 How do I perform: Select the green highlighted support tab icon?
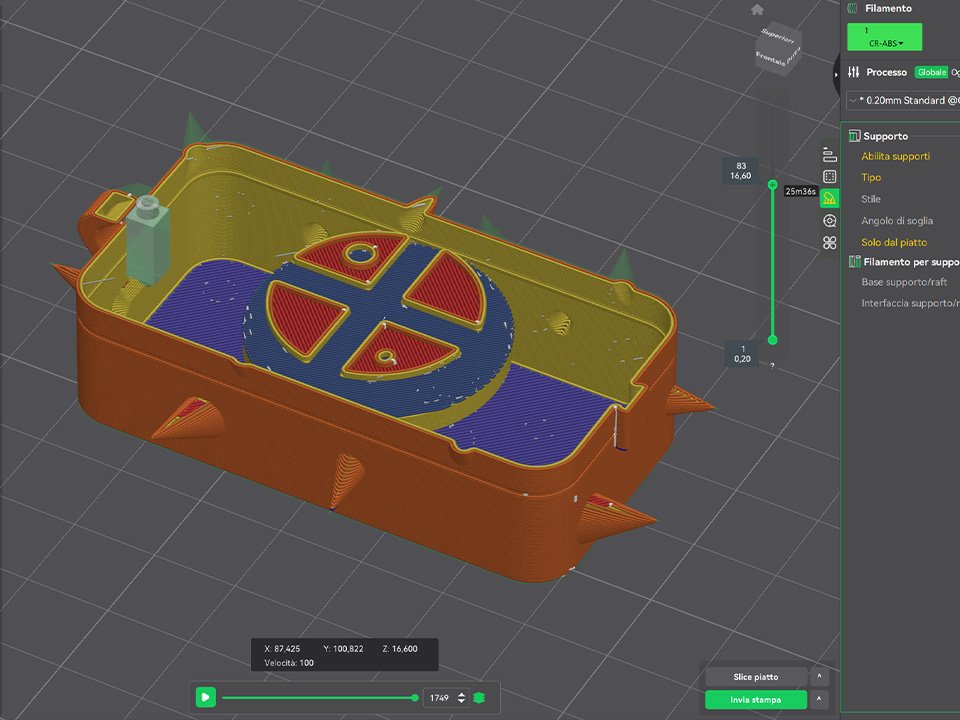point(829,199)
